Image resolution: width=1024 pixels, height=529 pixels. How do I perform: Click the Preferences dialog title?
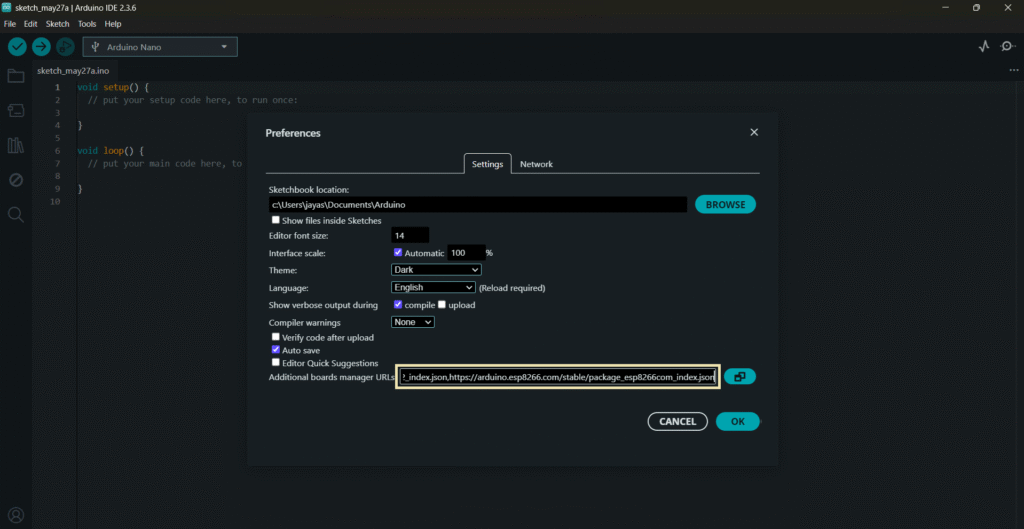click(293, 133)
